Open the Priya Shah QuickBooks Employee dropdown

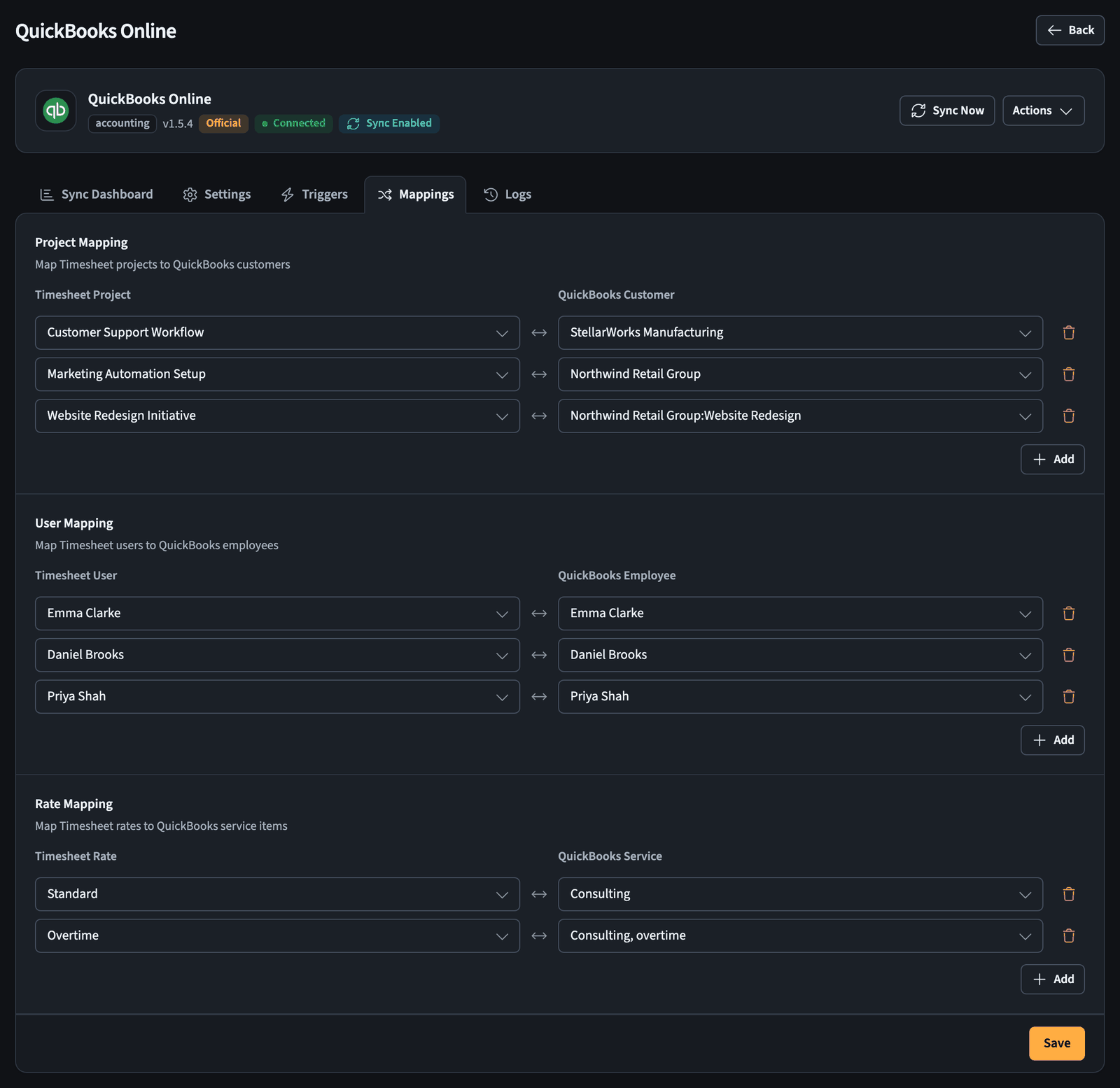[x=800, y=697]
